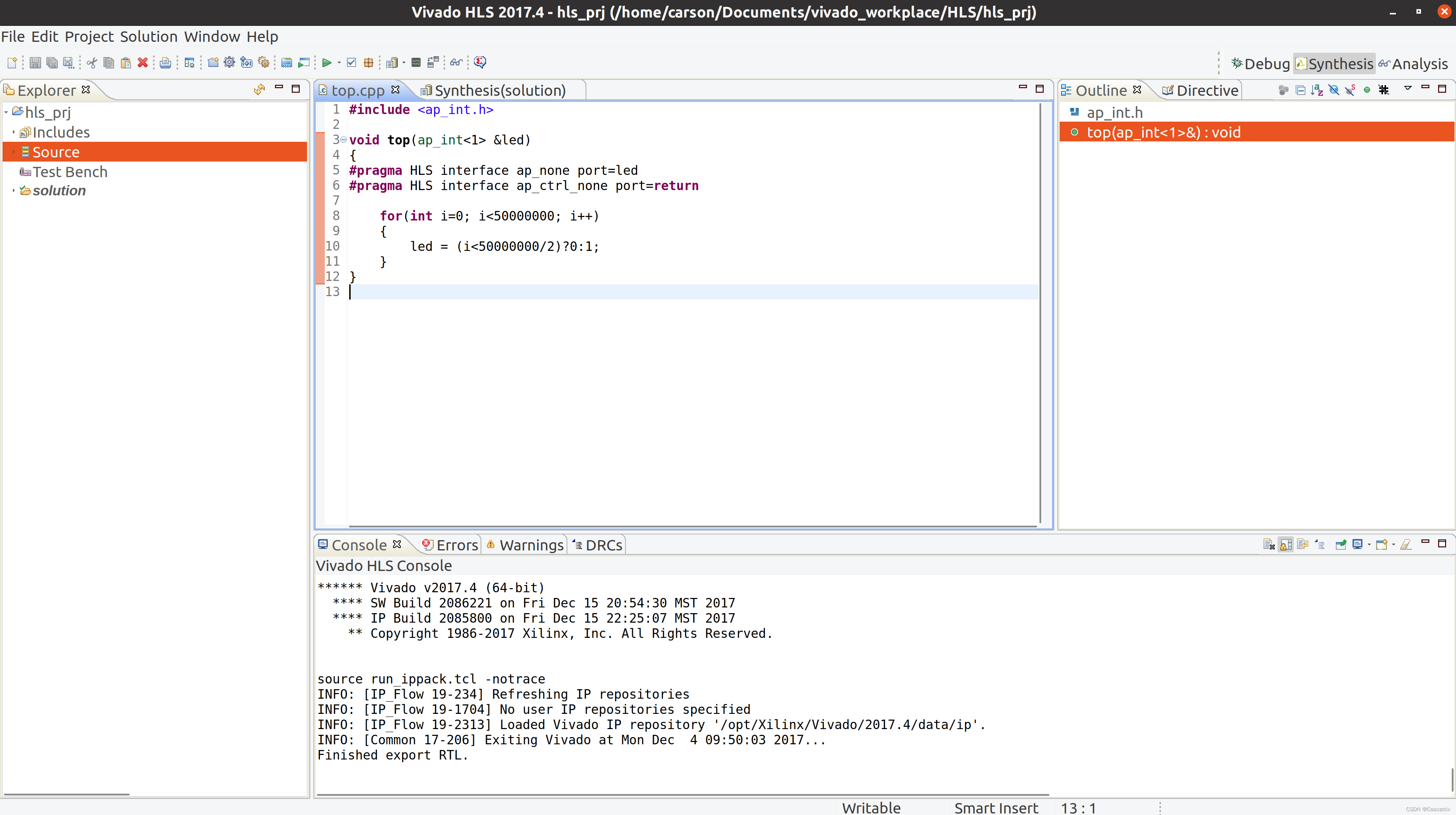The height and width of the screenshot is (815, 1456).
Task: Open the Help menu
Action: tap(262, 37)
